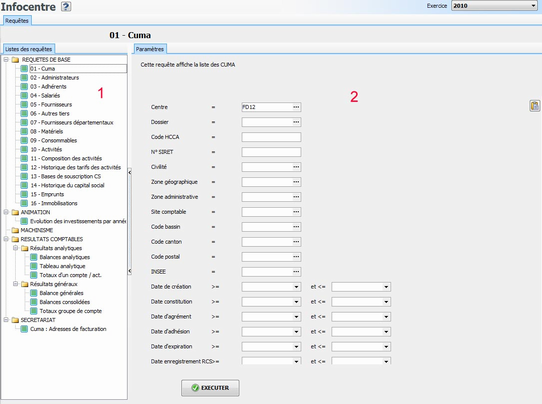Image resolution: width=542 pixels, height=404 pixels.
Task: Open Code postal lookup ellipsis button
Action: (x=296, y=257)
